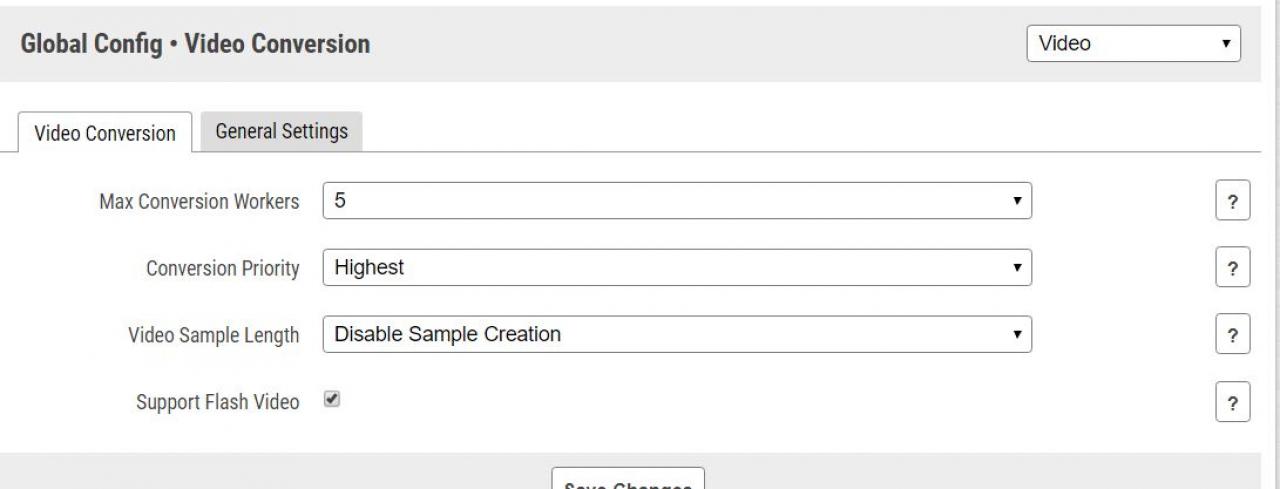
Task: Click the arrow on the Highest priority selector
Action: click(x=1016, y=268)
